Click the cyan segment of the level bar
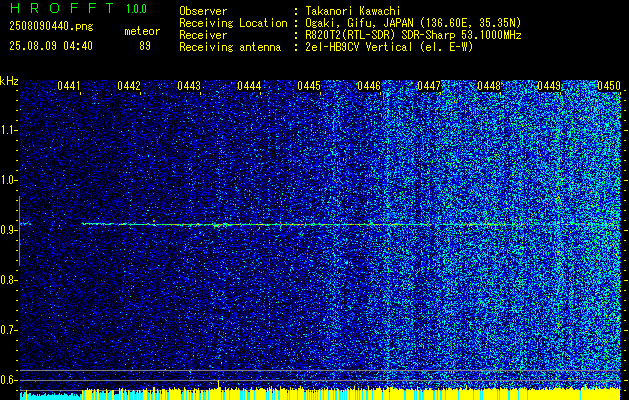 (x=51, y=396)
